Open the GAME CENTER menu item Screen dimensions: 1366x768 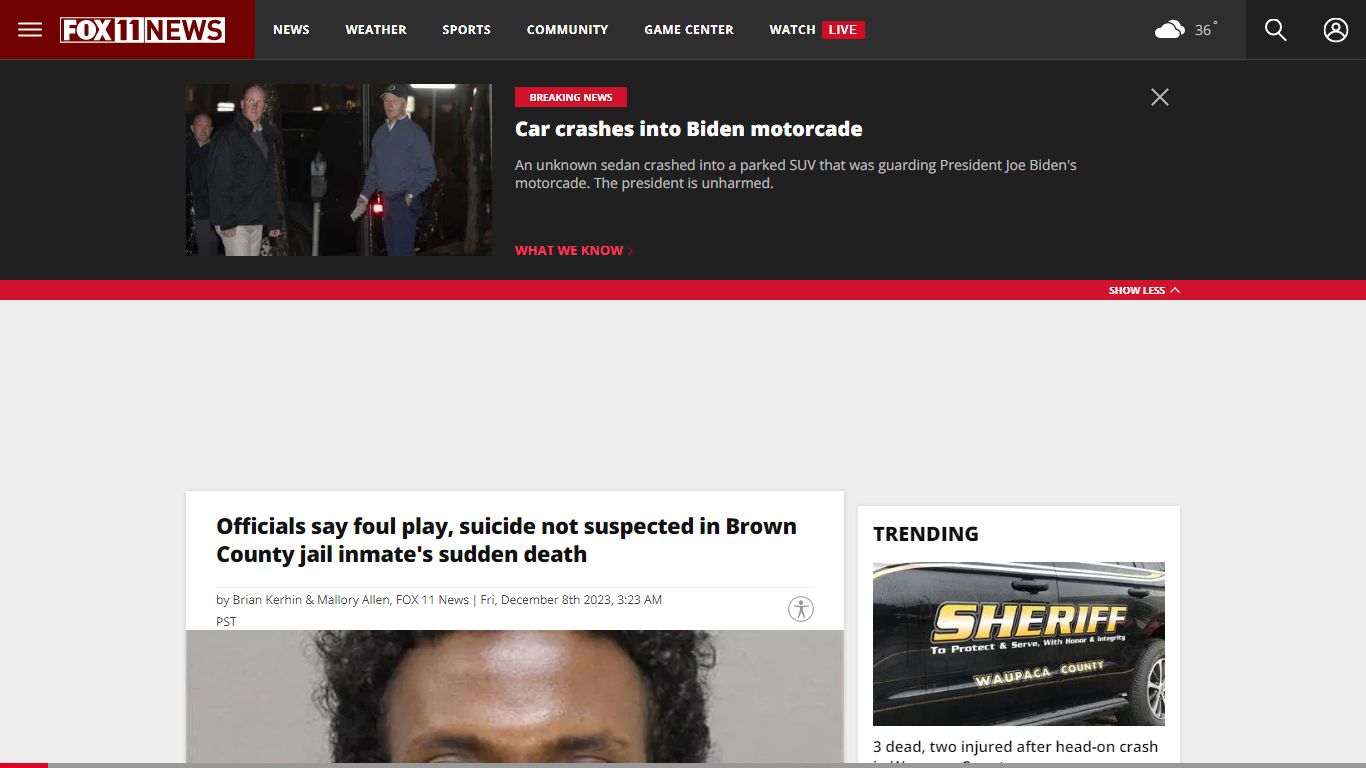pos(689,29)
